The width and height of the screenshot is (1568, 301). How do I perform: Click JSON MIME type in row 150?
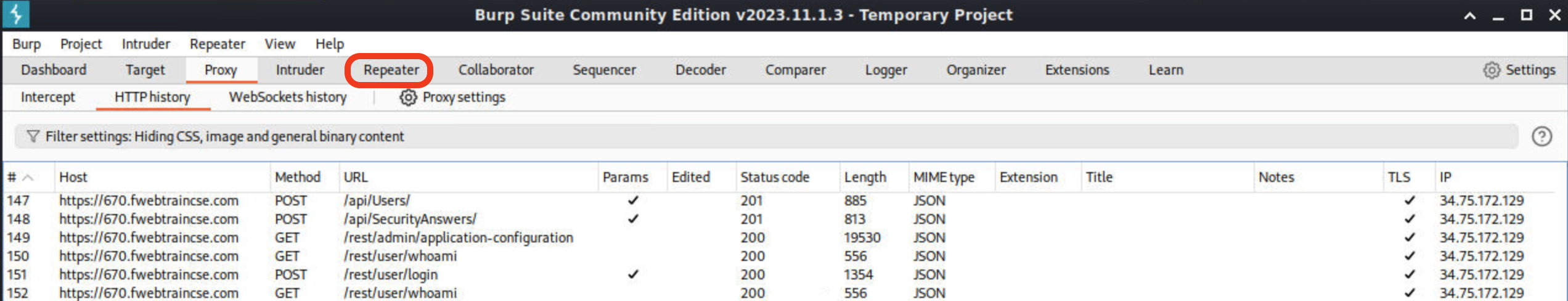929,257
